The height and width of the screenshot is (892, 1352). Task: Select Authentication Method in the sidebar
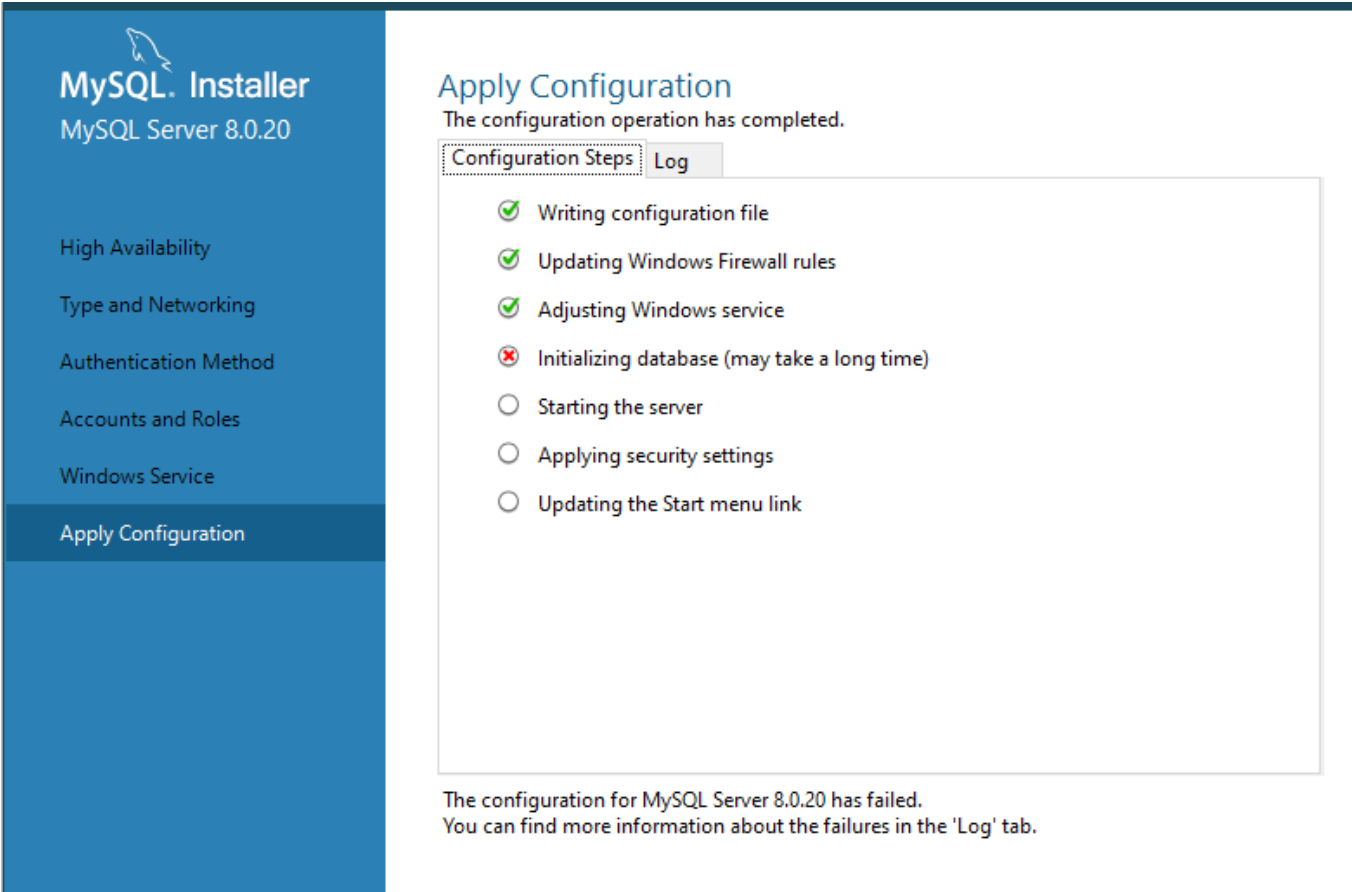pyautogui.click(x=167, y=362)
